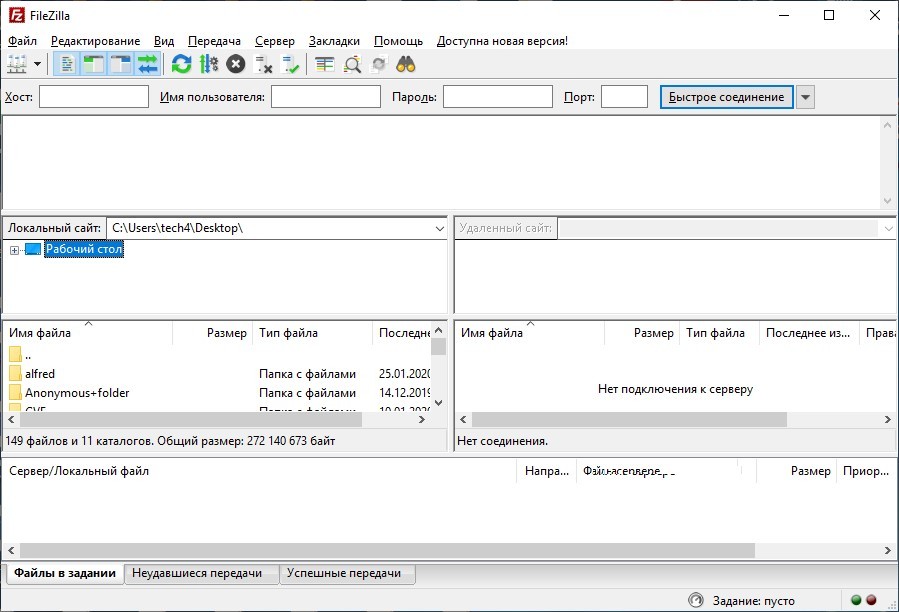Open the Site Manager icon
The width and height of the screenshot is (899, 612).
[x=17, y=64]
